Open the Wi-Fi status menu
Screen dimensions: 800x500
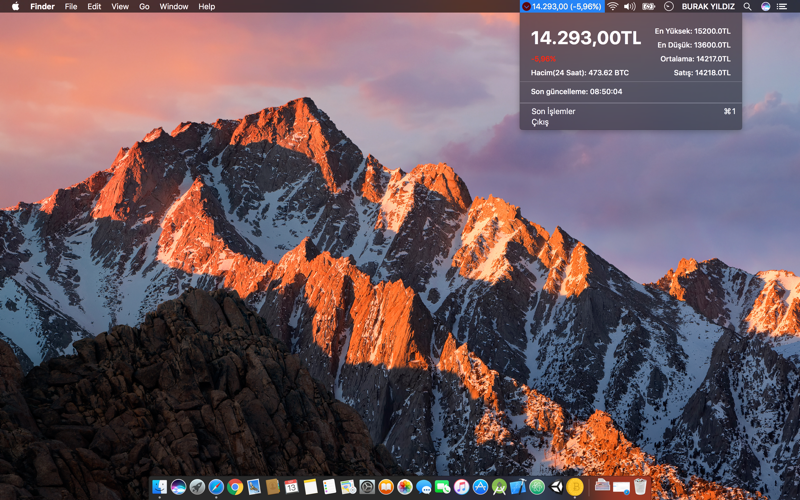click(612, 6)
